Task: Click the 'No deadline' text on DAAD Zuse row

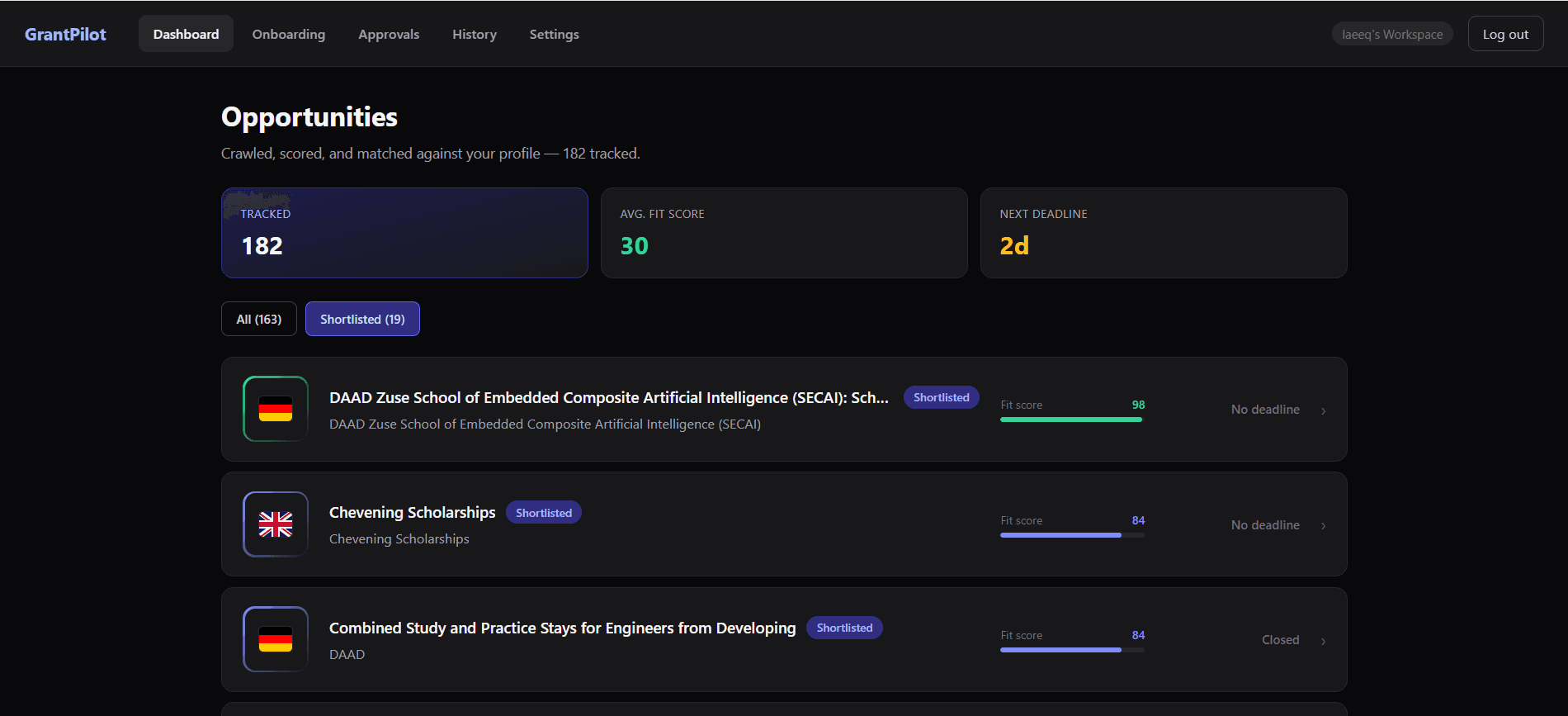Action: coord(1265,410)
